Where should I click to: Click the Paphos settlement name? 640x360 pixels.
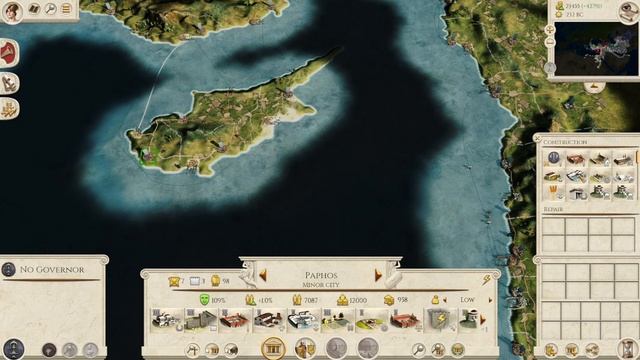321,275
